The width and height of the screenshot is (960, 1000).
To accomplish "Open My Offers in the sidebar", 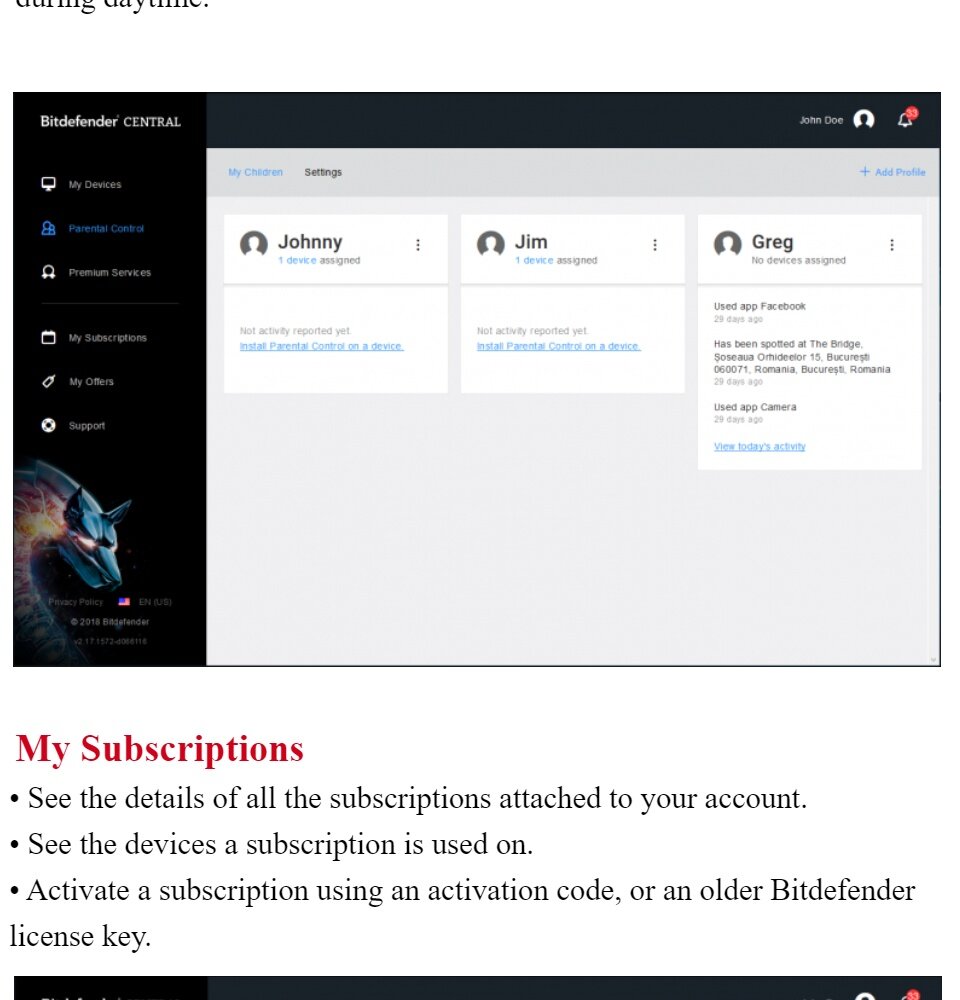I will pyautogui.click(x=91, y=381).
